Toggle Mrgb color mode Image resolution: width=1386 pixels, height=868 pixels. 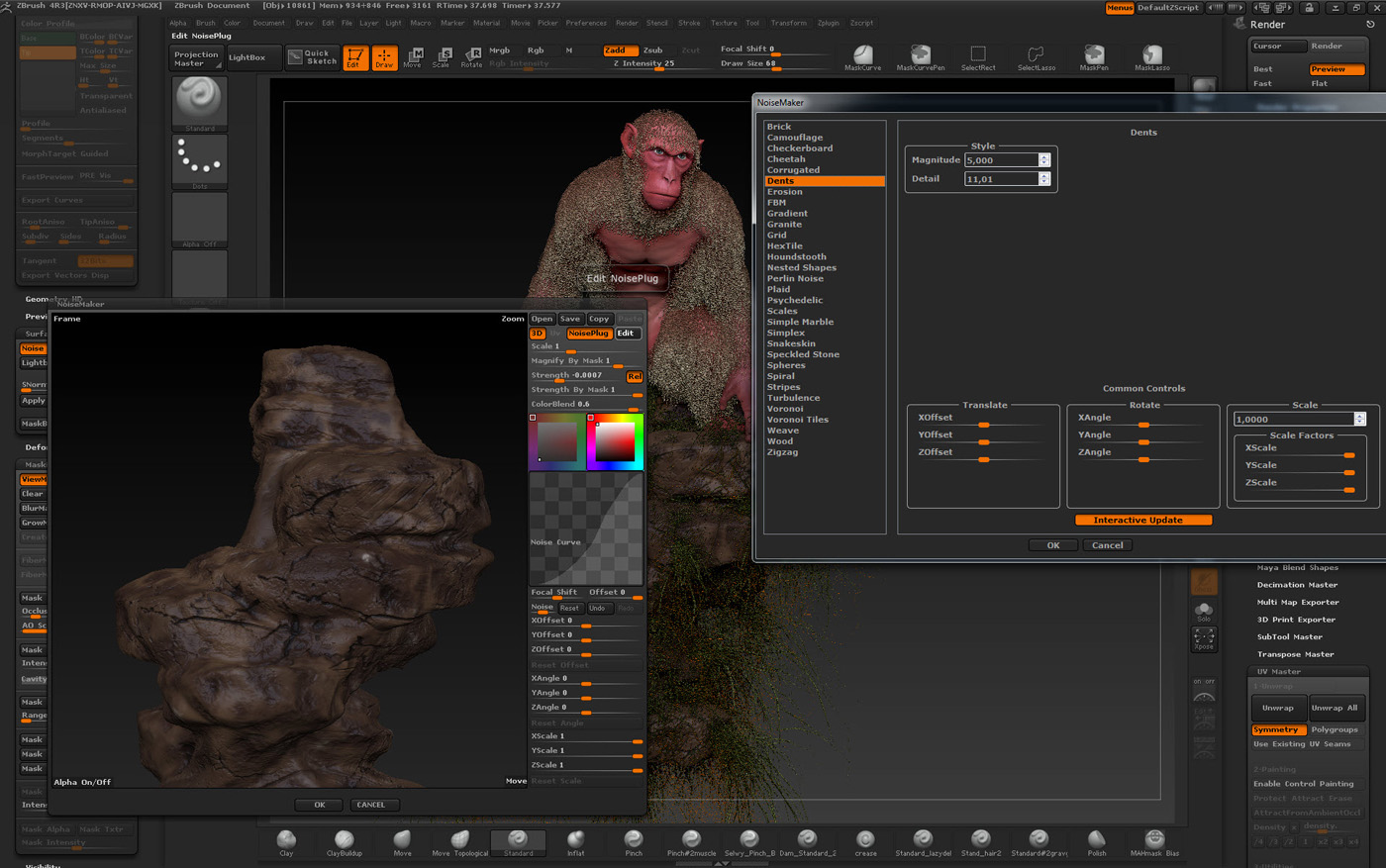click(500, 49)
